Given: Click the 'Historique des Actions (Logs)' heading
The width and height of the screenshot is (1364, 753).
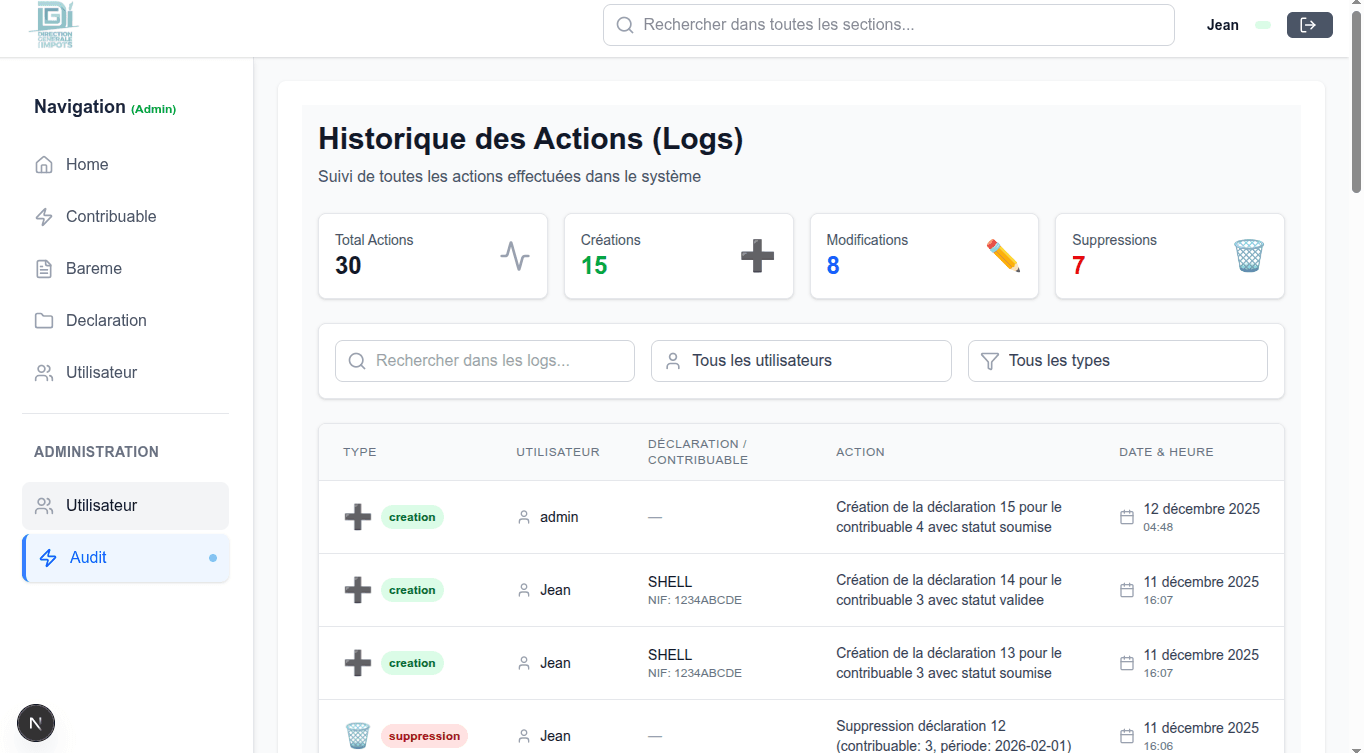Looking at the screenshot, I should click(531, 139).
